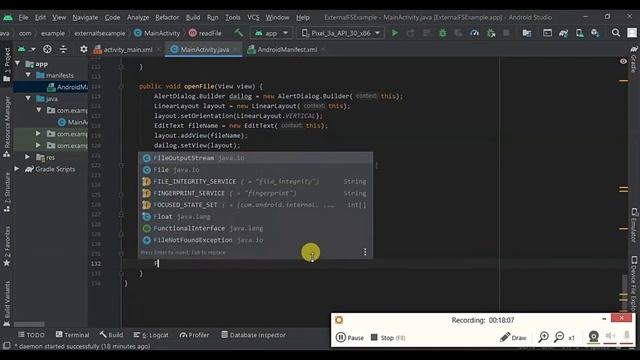640x360 pixels.
Task: Stop the screen recording
Action: click(x=388, y=338)
